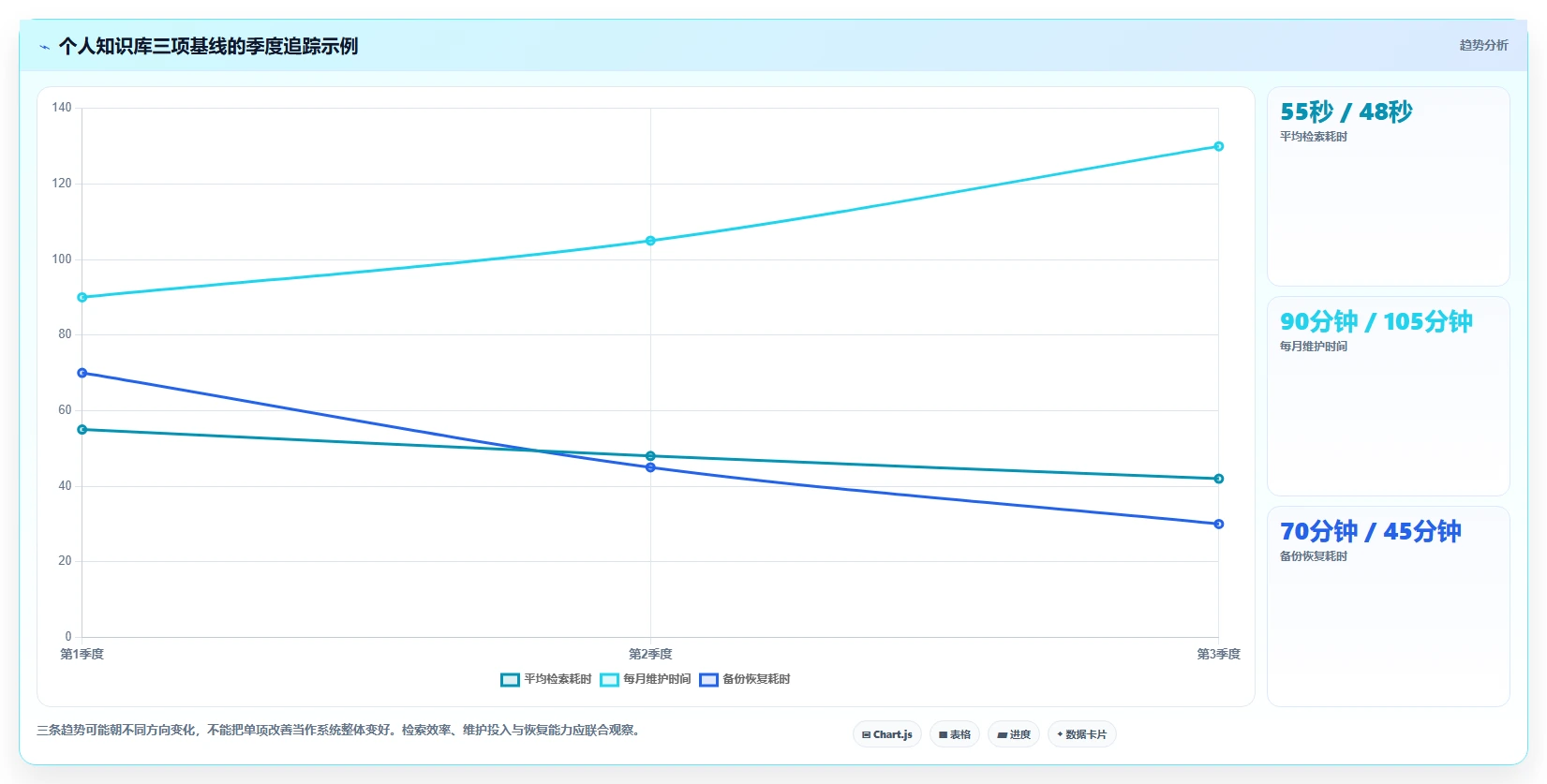Screen dimensions: 1547x784
Task: Select the 每月维护时间 point at 第1季度
Action: (82, 298)
